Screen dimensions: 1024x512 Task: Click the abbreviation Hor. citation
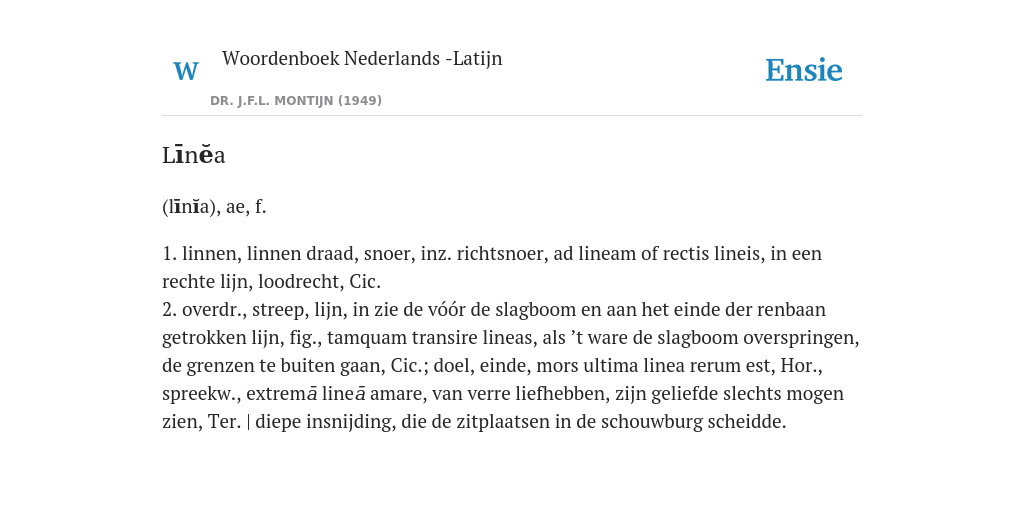coord(801,366)
